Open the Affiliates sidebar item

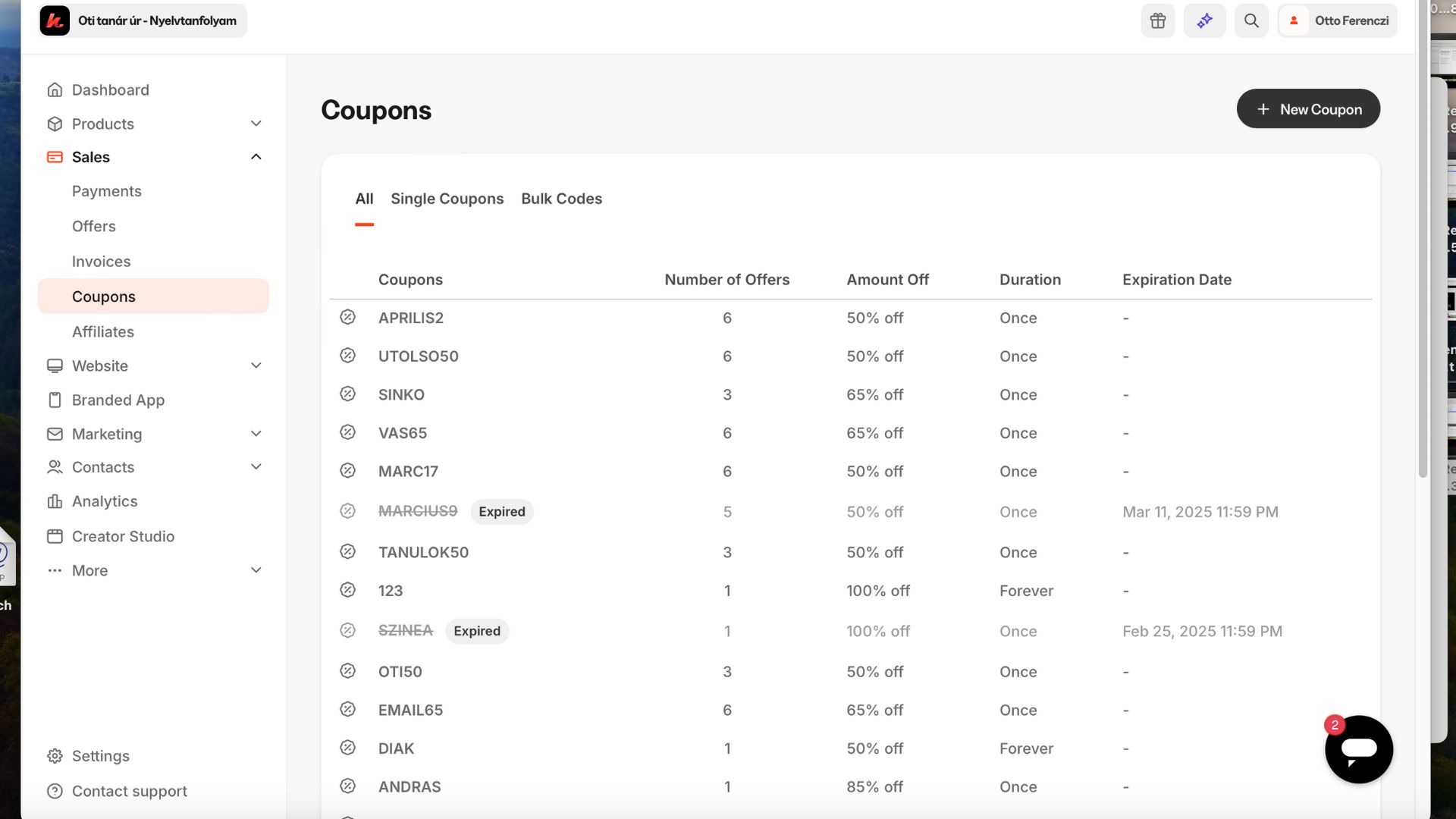(103, 331)
